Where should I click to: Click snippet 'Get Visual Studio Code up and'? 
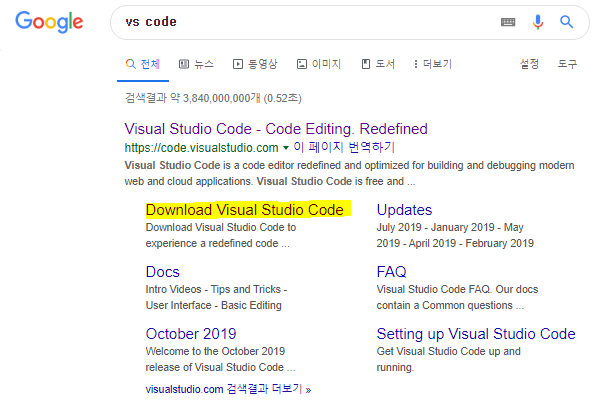tap(448, 351)
